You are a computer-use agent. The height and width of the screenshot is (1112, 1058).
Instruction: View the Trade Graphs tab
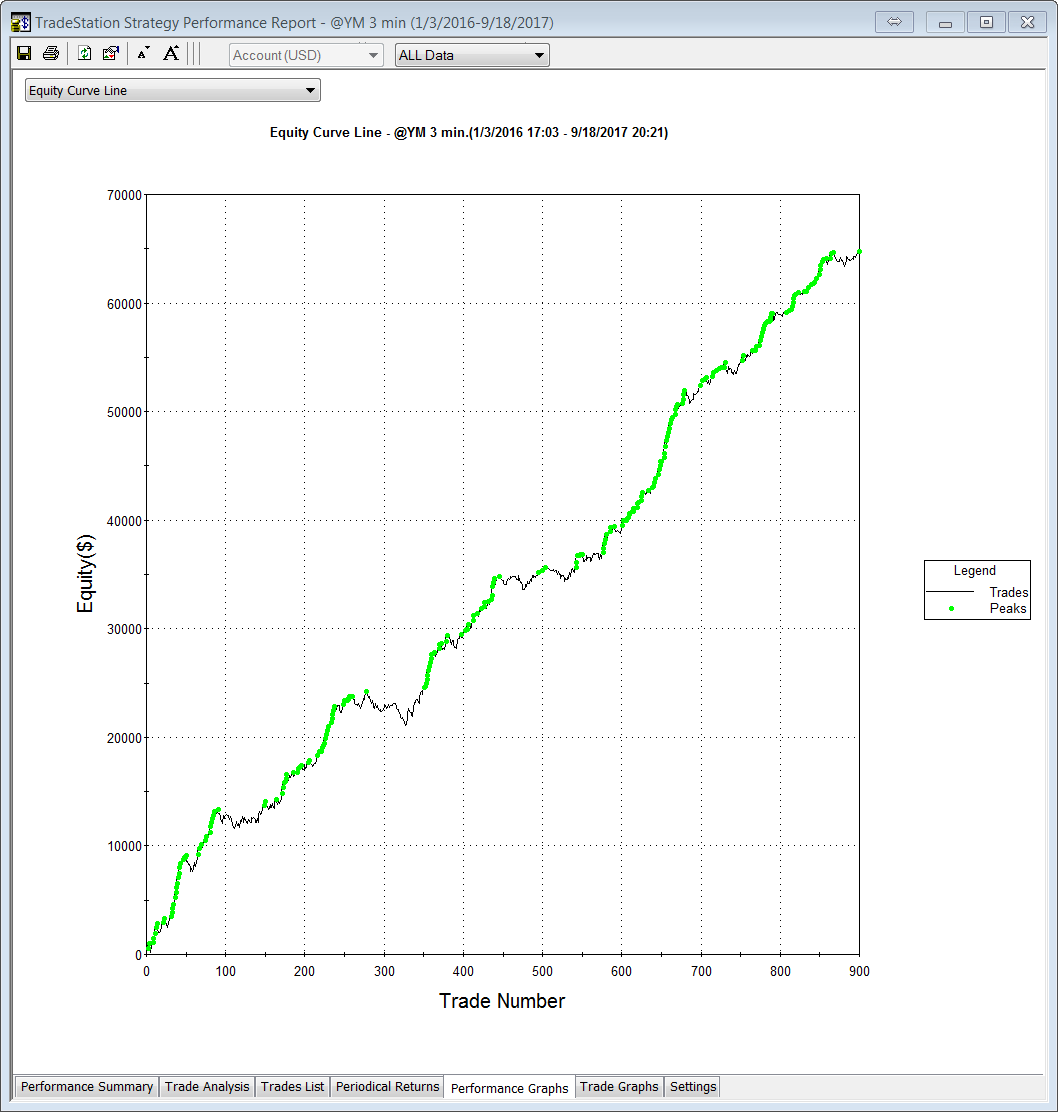click(619, 1087)
